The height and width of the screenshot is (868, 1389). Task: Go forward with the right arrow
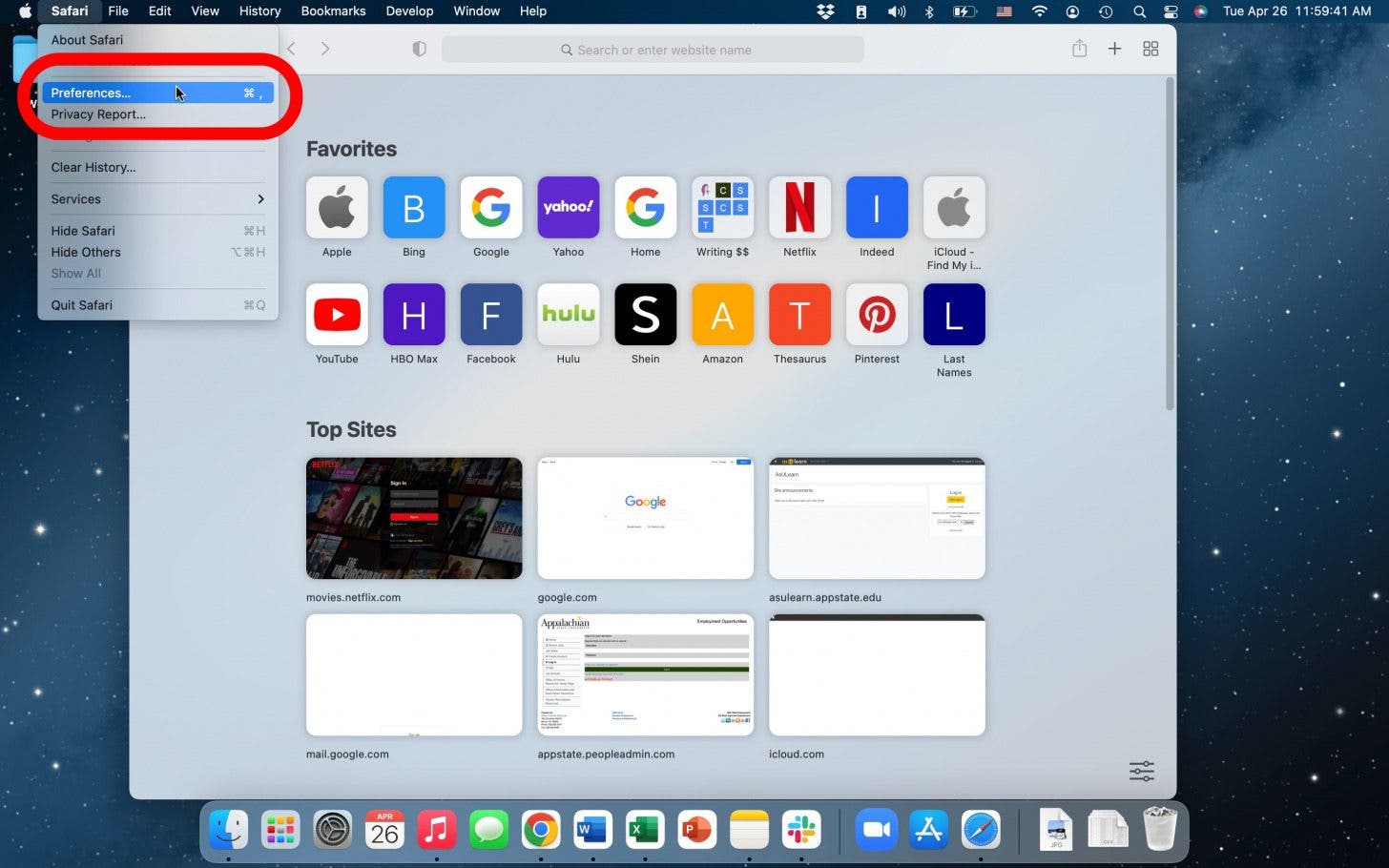(325, 49)
